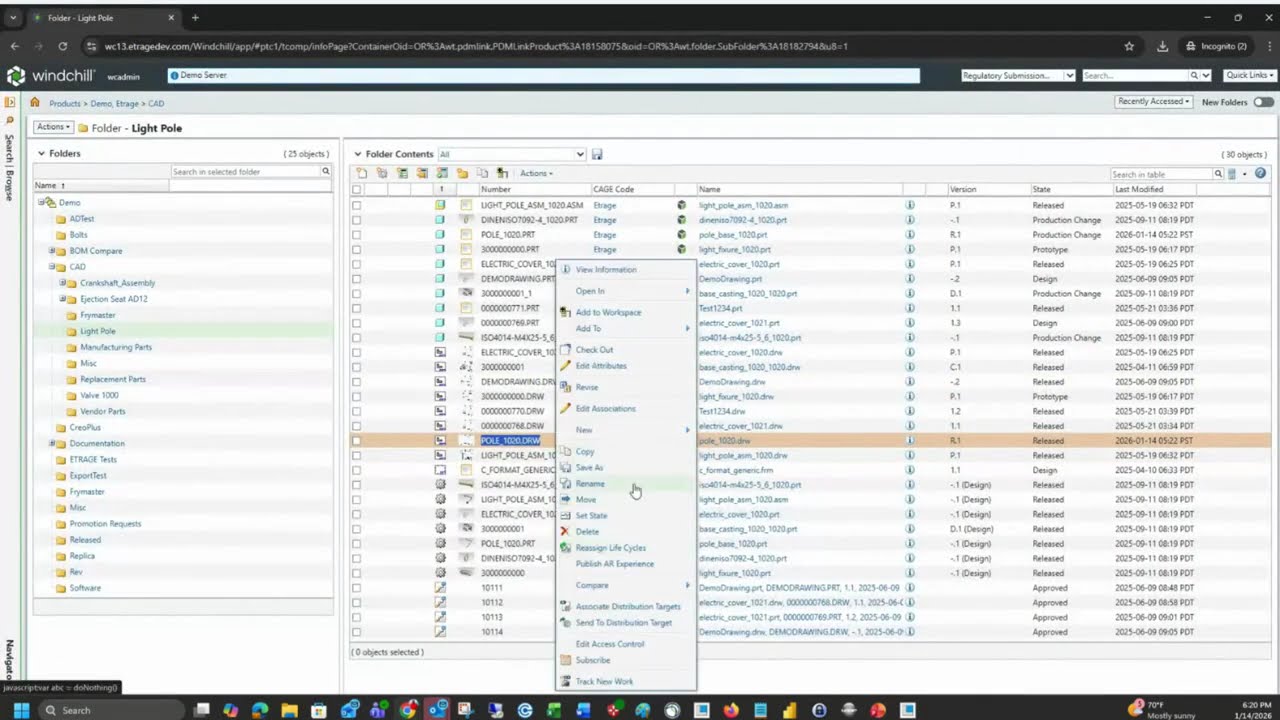Check the select-all checkbox in the table header
Viewport: 1280px width, 720px height.
356,189
